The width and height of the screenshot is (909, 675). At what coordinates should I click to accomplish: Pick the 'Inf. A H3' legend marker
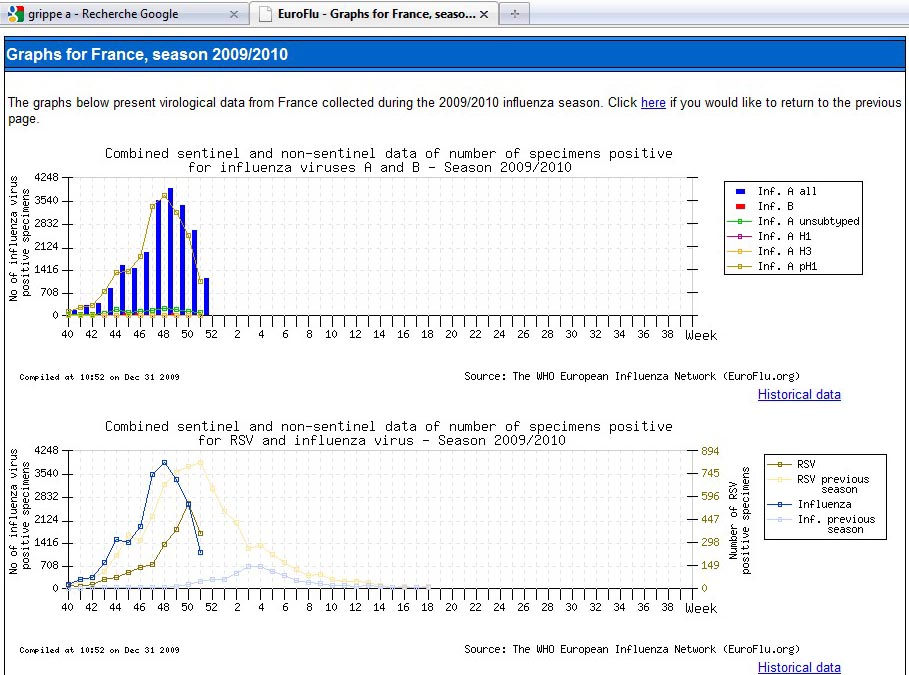(x=740, y=251)
